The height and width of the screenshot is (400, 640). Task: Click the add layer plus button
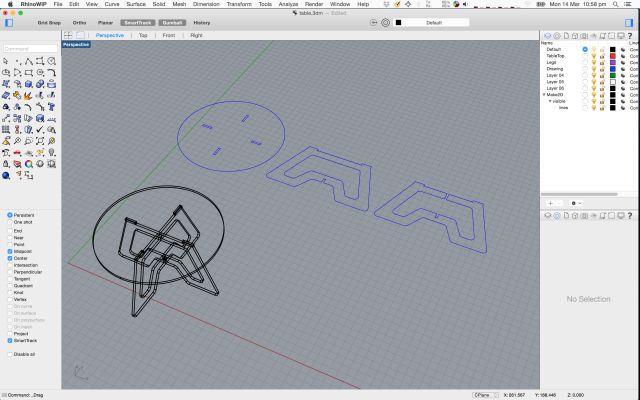pos(550,203)
